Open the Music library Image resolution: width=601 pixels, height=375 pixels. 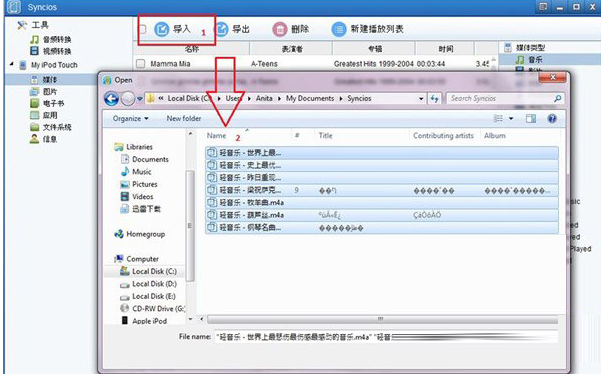pyautogui.click(x=136, y=172)
